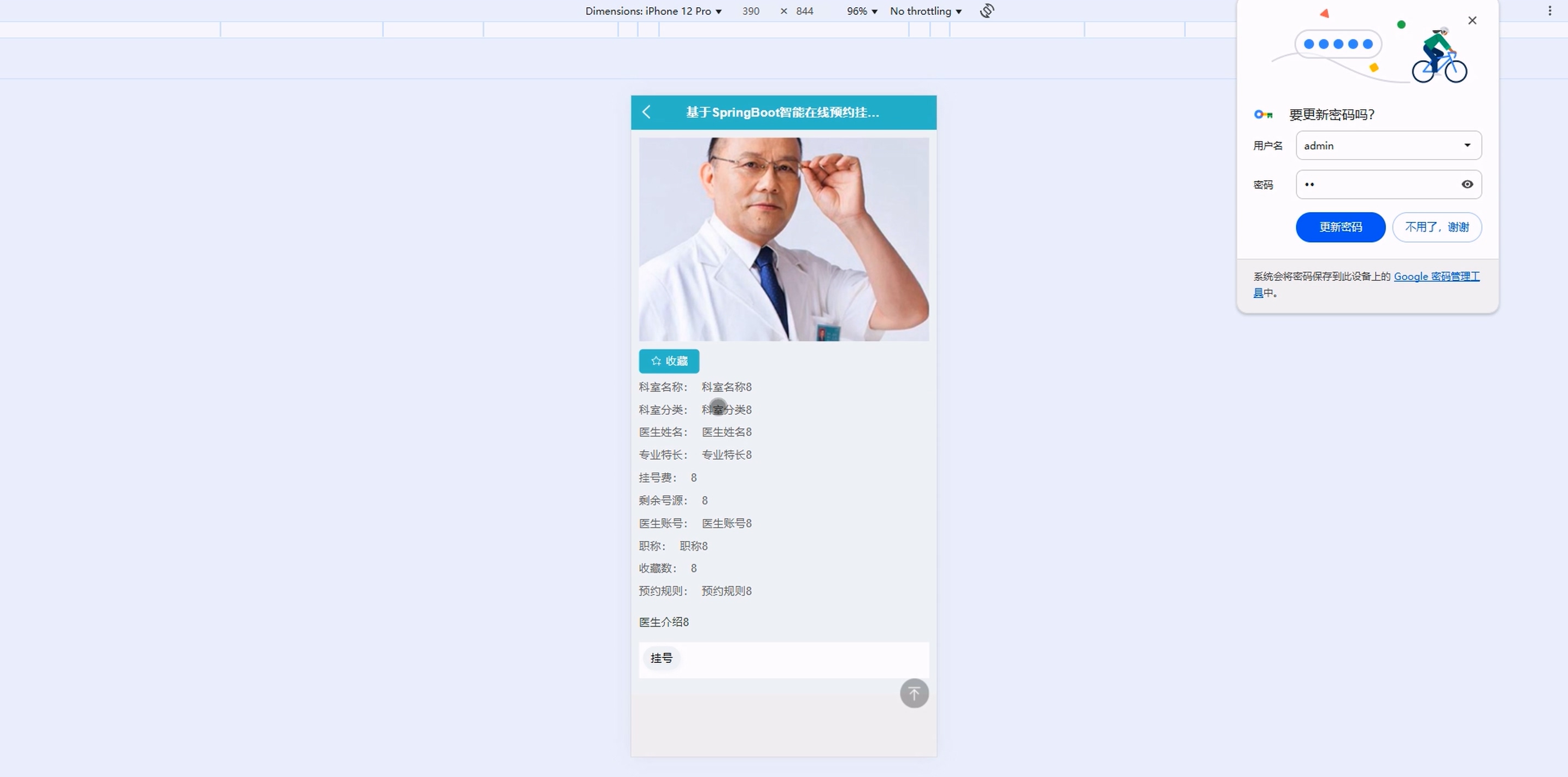Click the 不用了，谢谢 button
Viewport: 1568px width, 777px height.
pyautogui.click(x=1436, y=227)
